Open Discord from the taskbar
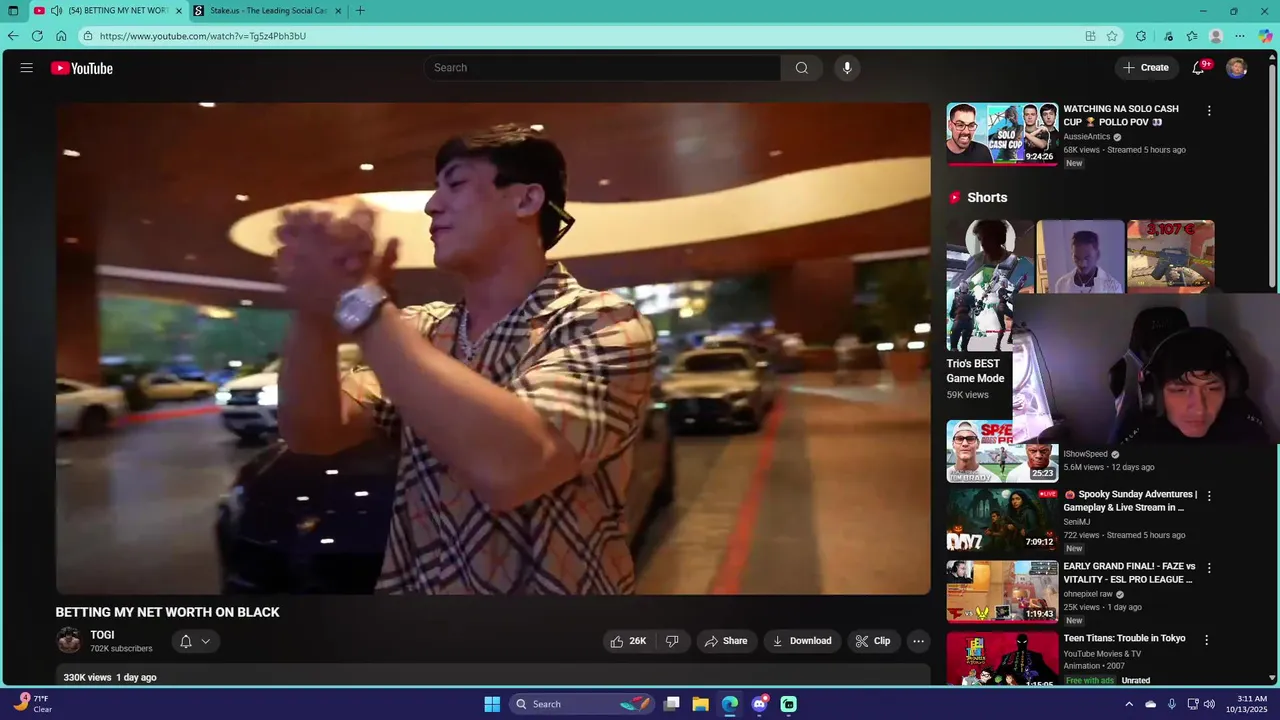1280x720 pixels. coord(759,704)
